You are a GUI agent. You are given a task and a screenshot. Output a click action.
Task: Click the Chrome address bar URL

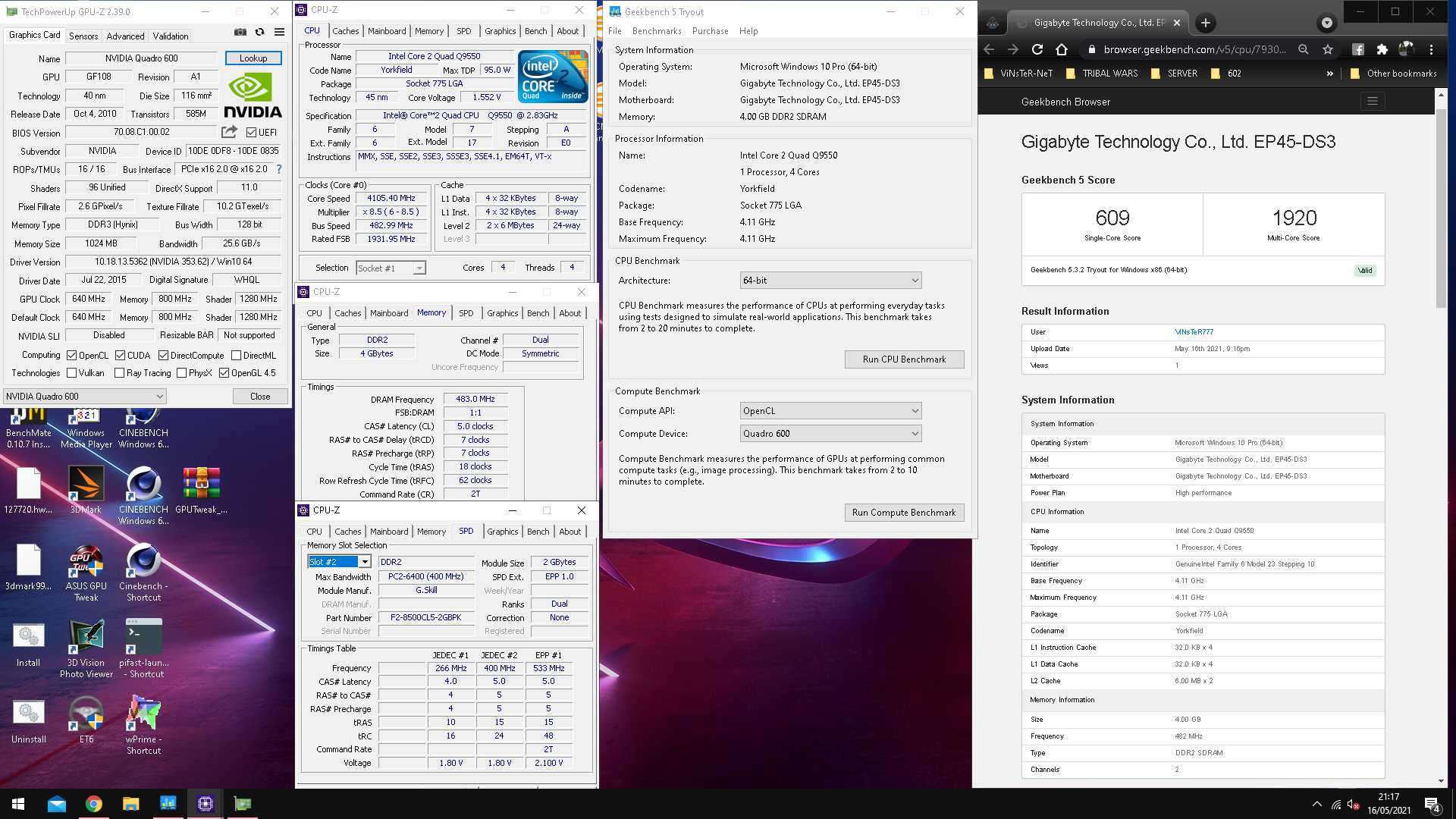coord(1194,49)
